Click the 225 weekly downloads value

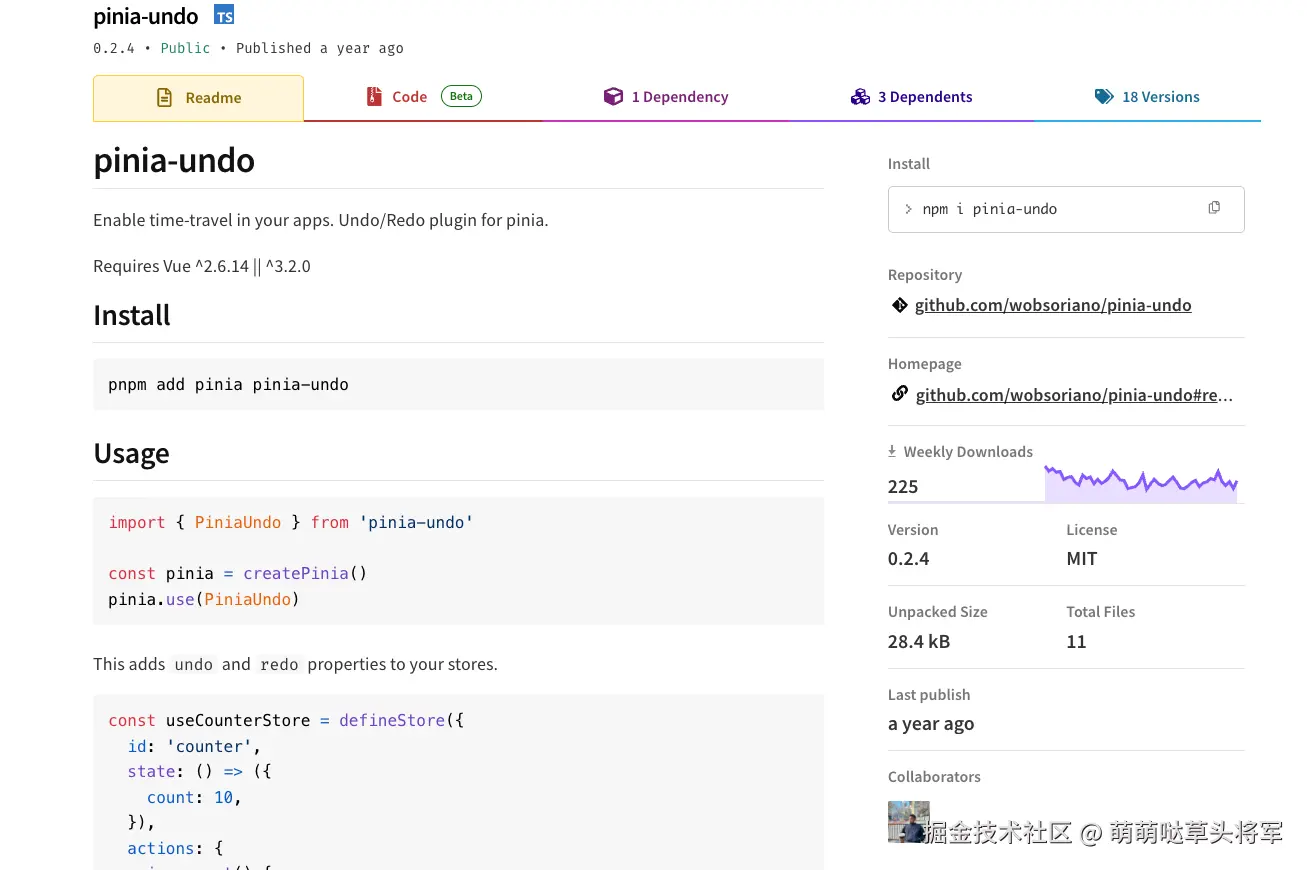pyautogui.click(x=903, y=486)
